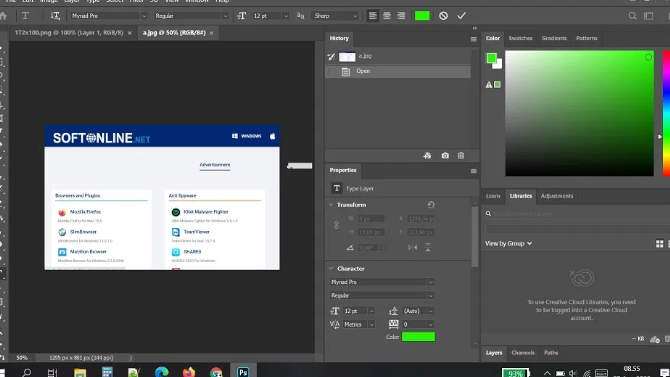Select the a.jpg snapshot thumbnail in History
Screen dimensions: 670x377
coord(347,56)
